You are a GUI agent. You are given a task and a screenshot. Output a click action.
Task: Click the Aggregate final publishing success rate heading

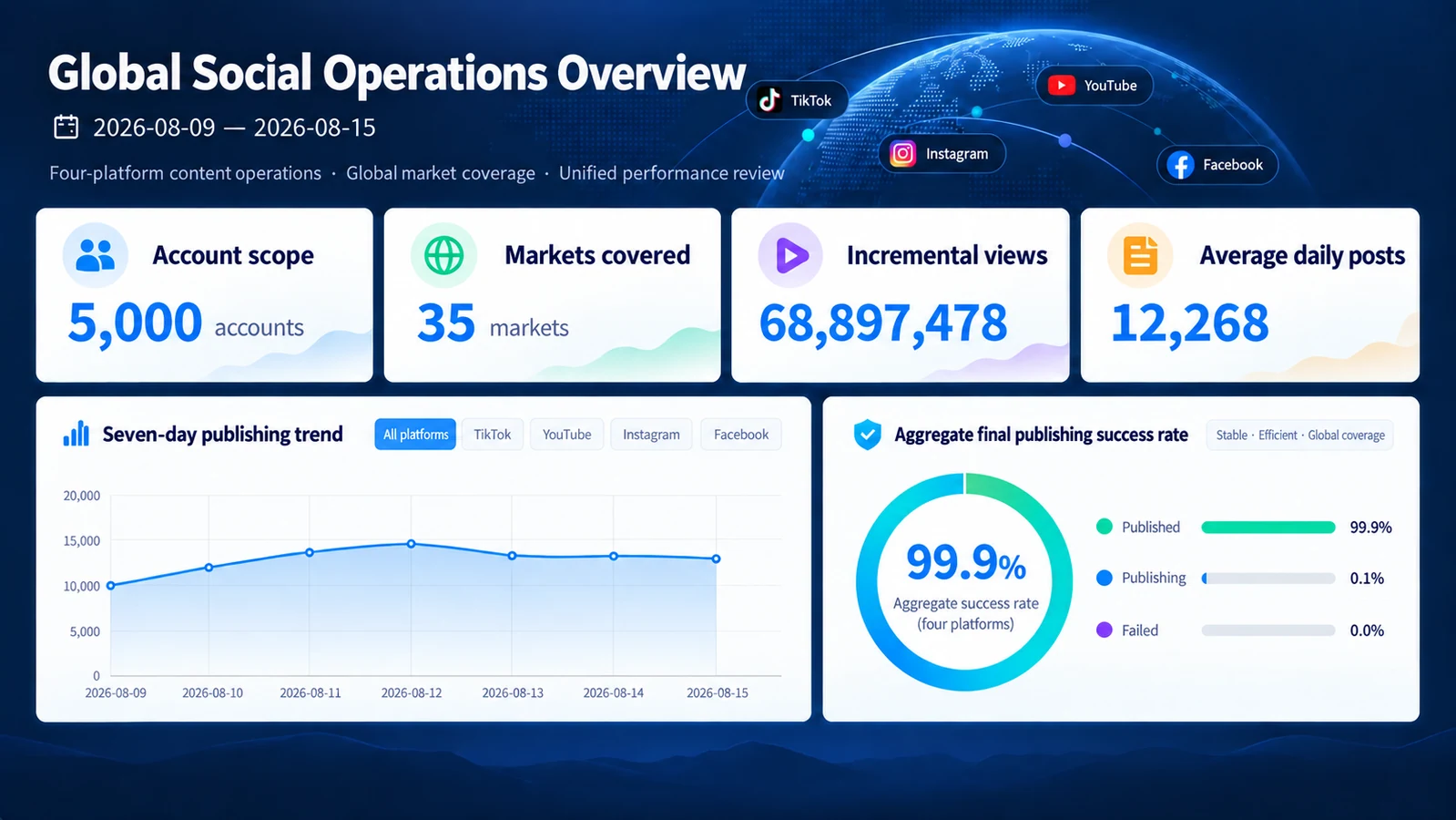(x=1041, y=435)
